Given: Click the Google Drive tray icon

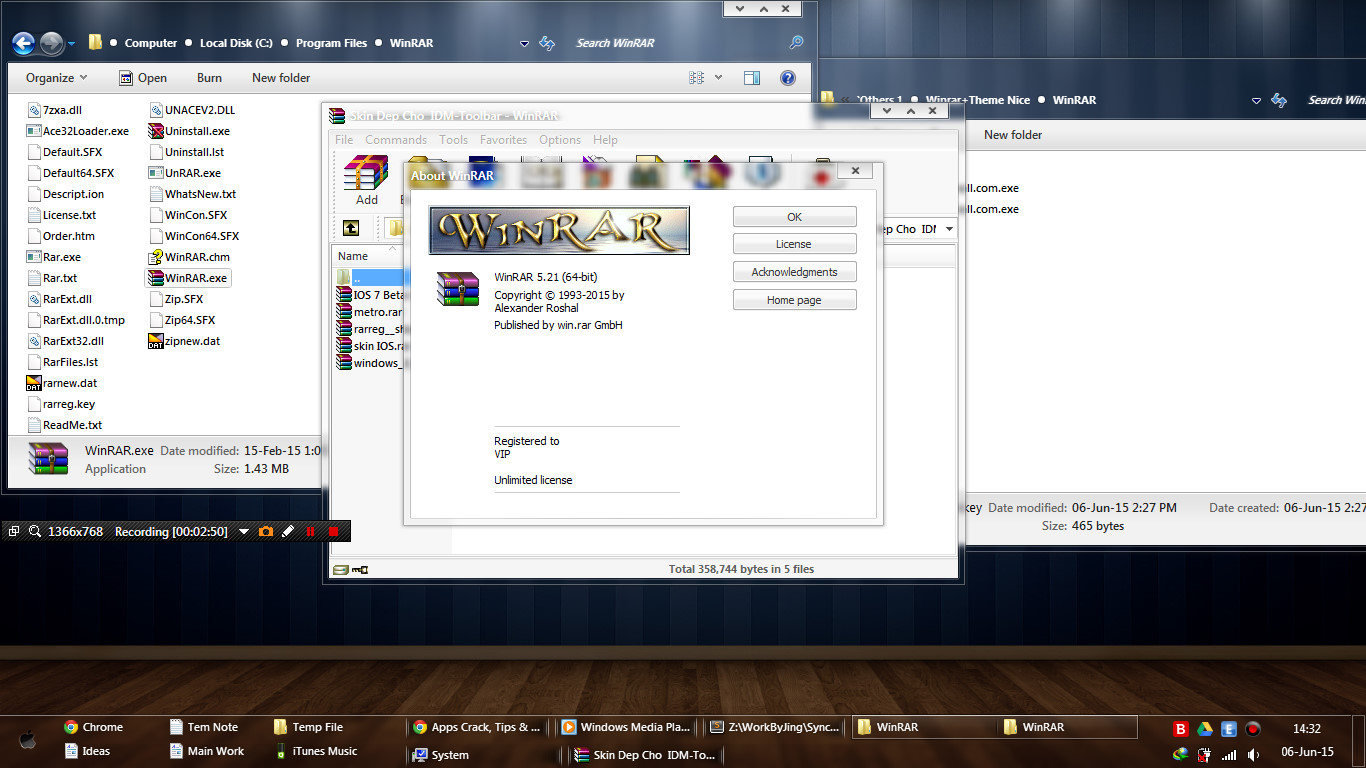Looking at the screenshot, I should point(1205,729).
